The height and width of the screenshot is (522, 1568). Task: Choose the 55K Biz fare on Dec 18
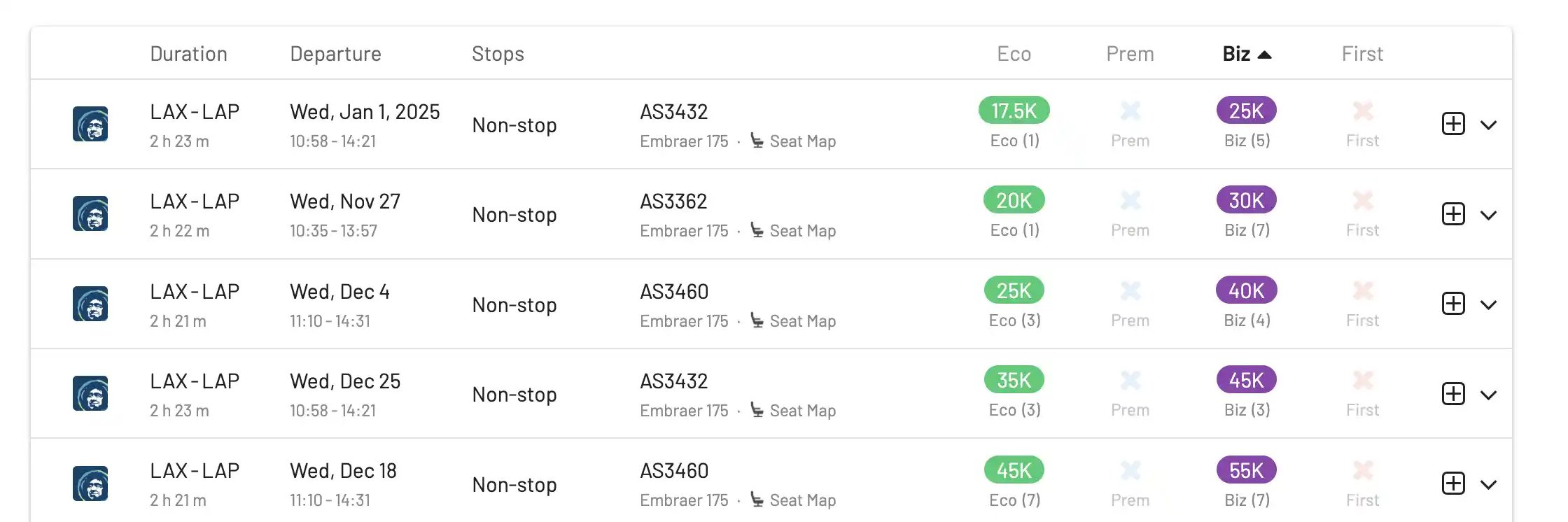[1247, 470]
